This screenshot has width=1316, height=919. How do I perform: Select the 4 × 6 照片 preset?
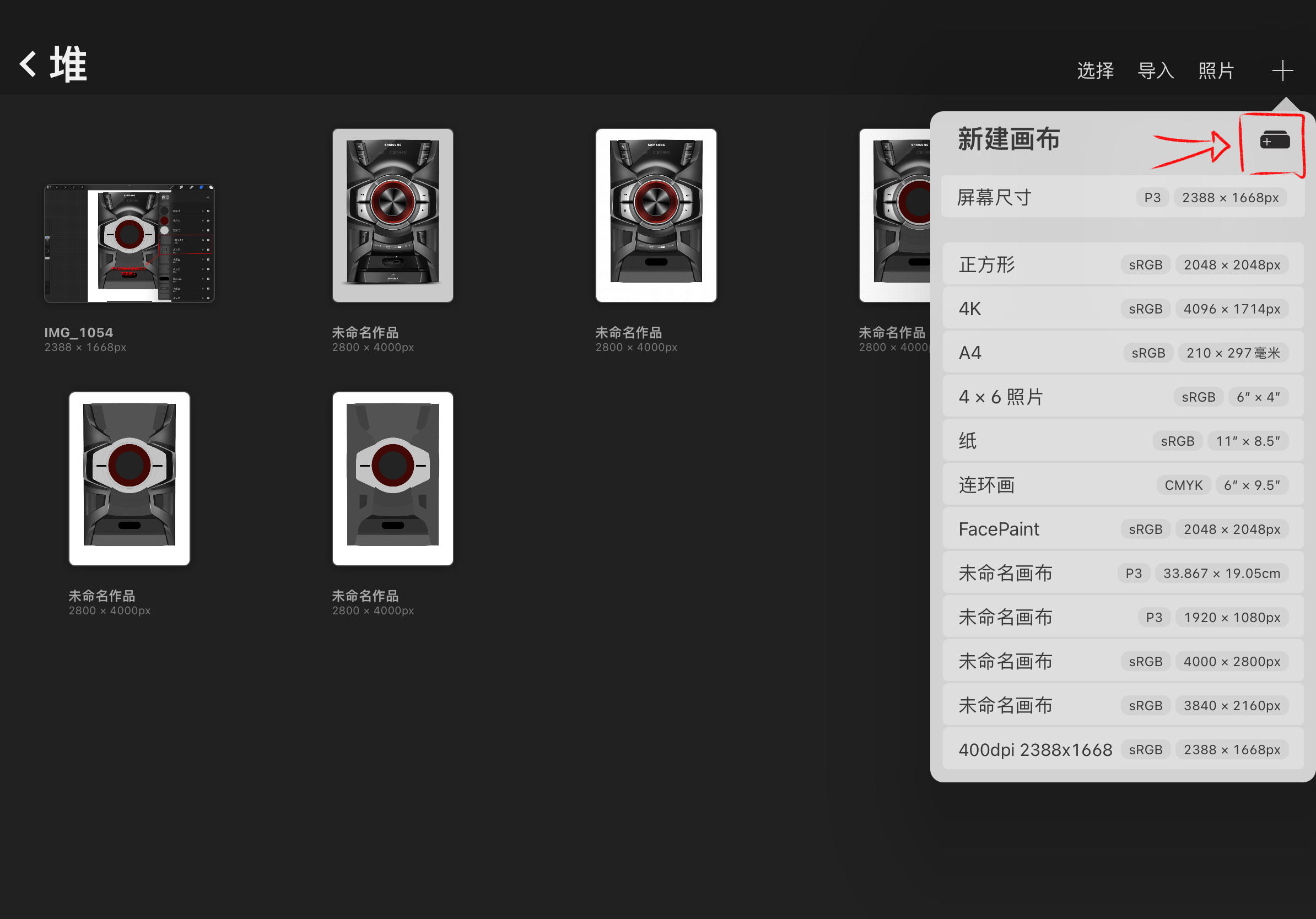(1118, 396)
